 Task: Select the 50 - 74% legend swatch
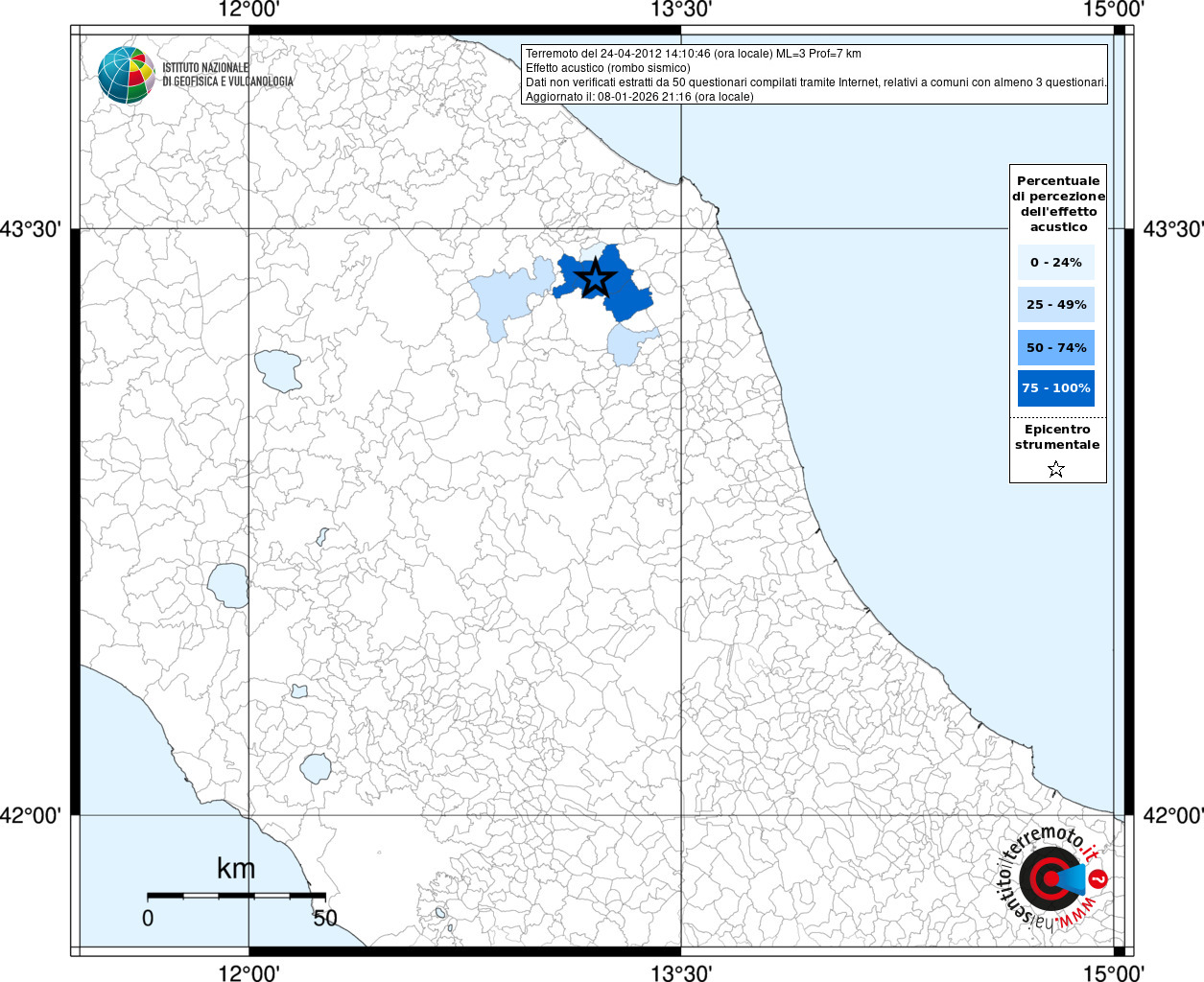(1056, 347)
